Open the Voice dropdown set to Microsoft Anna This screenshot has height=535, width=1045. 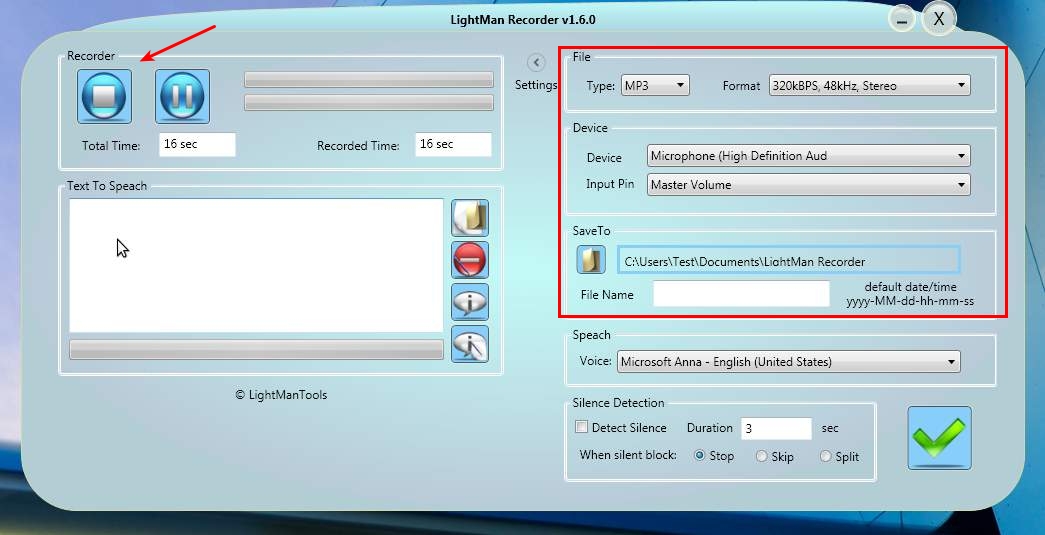tap(788, 362)
